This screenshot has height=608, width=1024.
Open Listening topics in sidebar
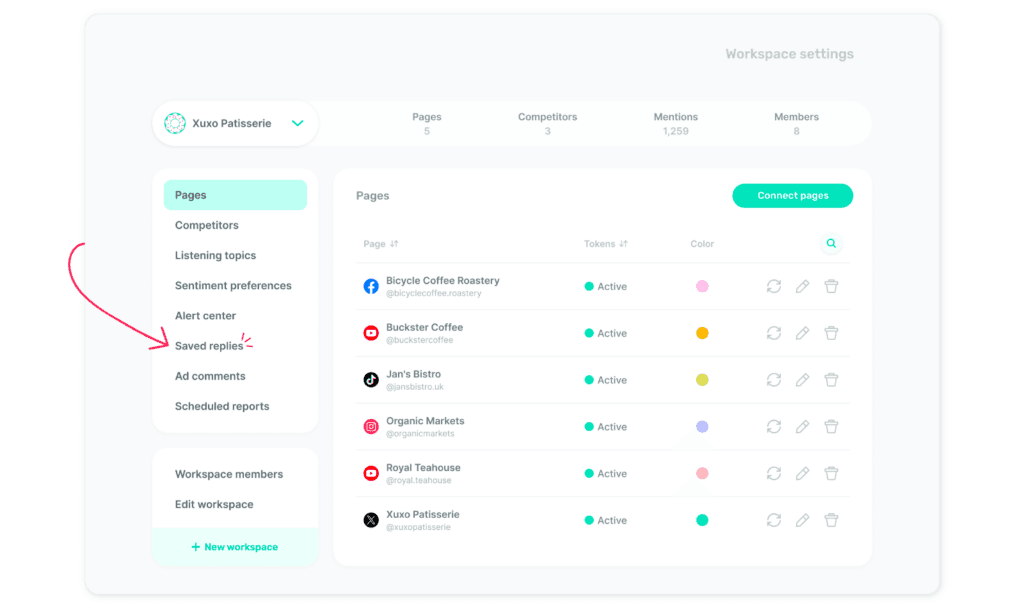[216, 255]
